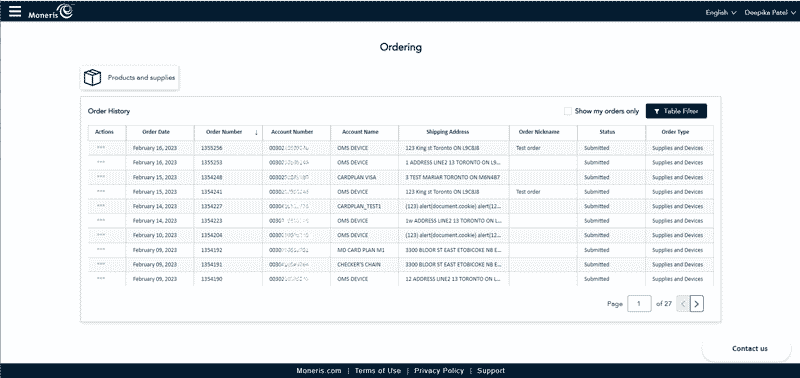The height and width of the screenshot is (378, 800).
Task: Click MD CARD PLAN M1 account name
Action: [x=360, y=250]
